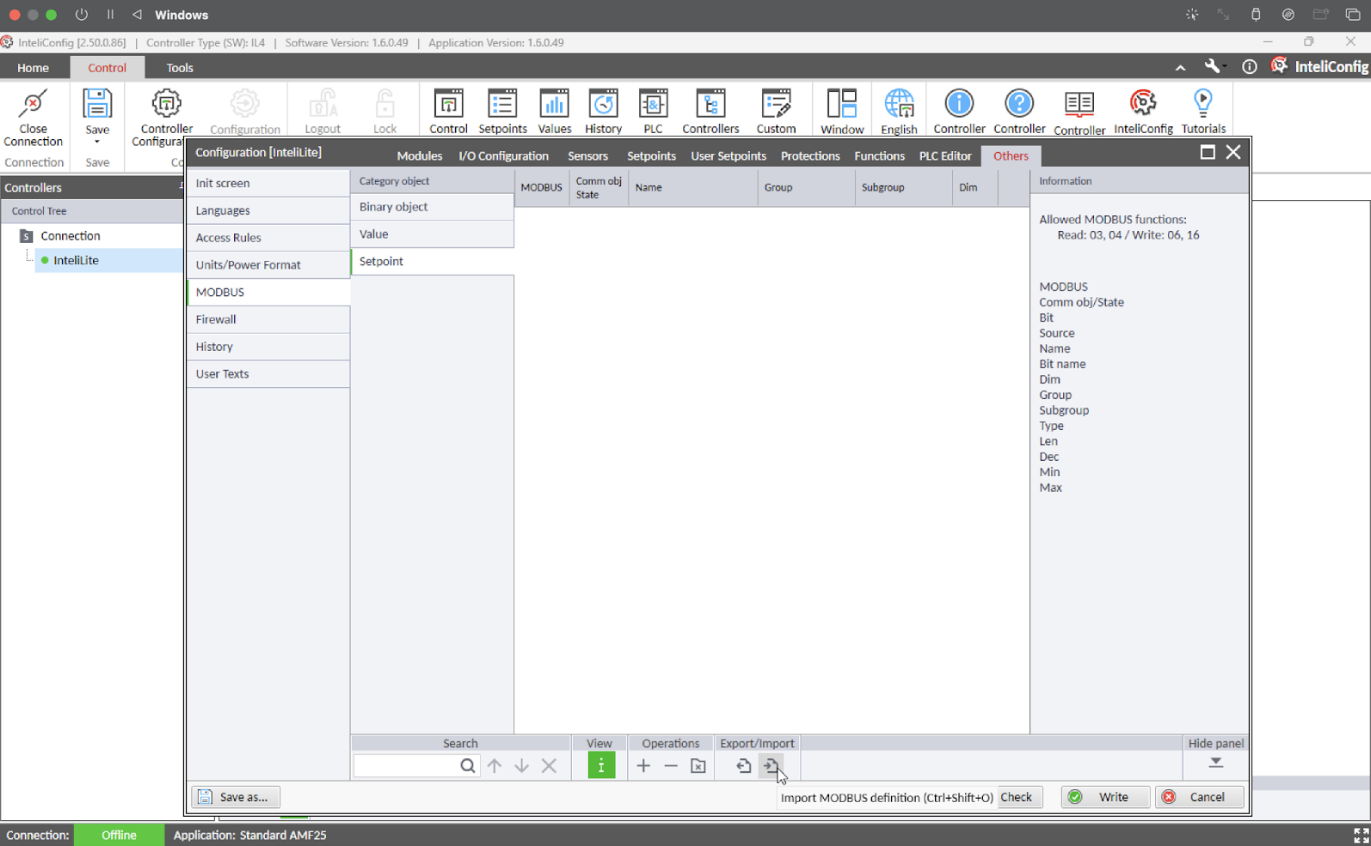Open the History ribbon icon
The image size is (1371, 846).
603,104
